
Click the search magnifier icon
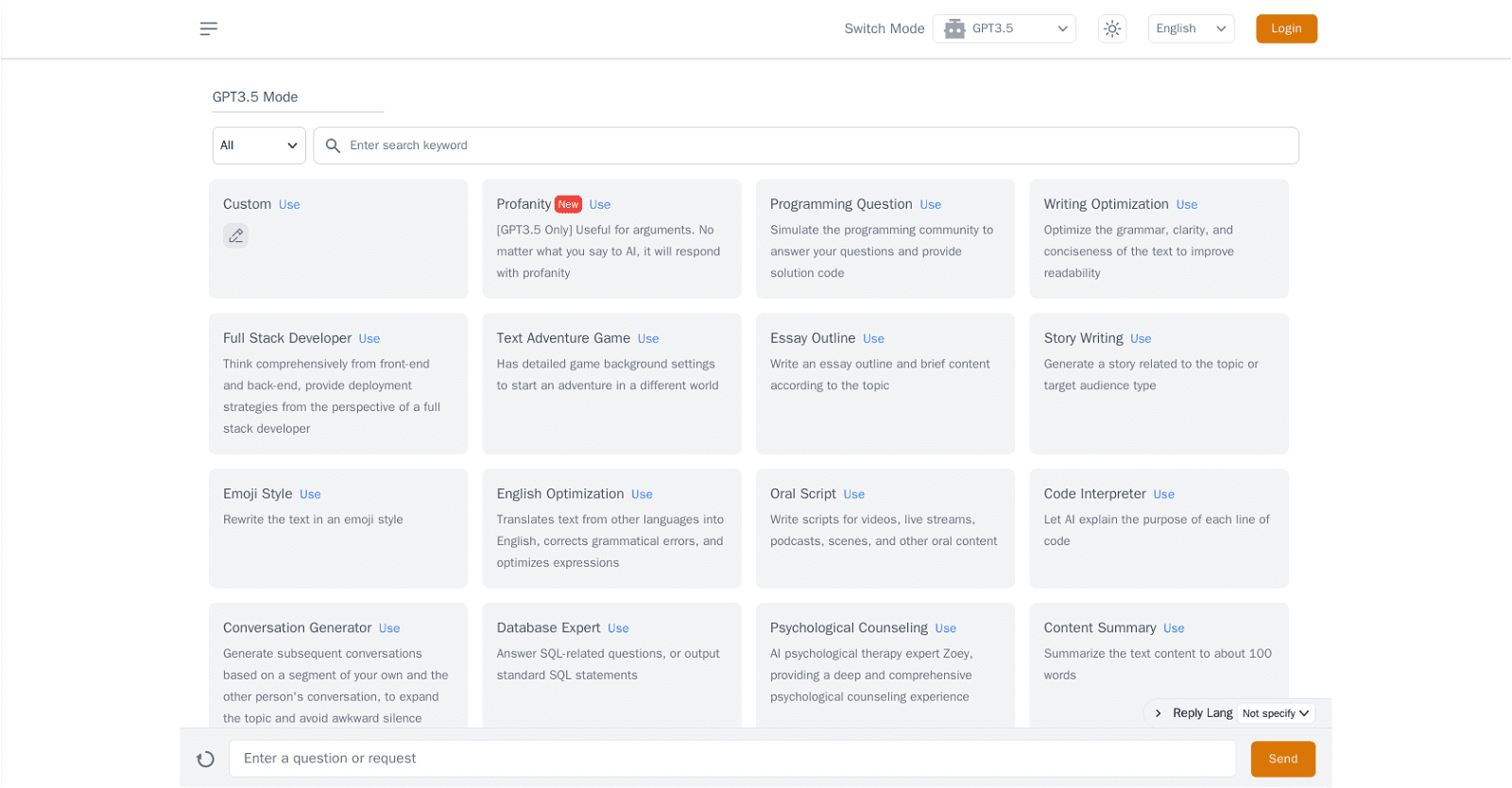(x=333, y=146)
